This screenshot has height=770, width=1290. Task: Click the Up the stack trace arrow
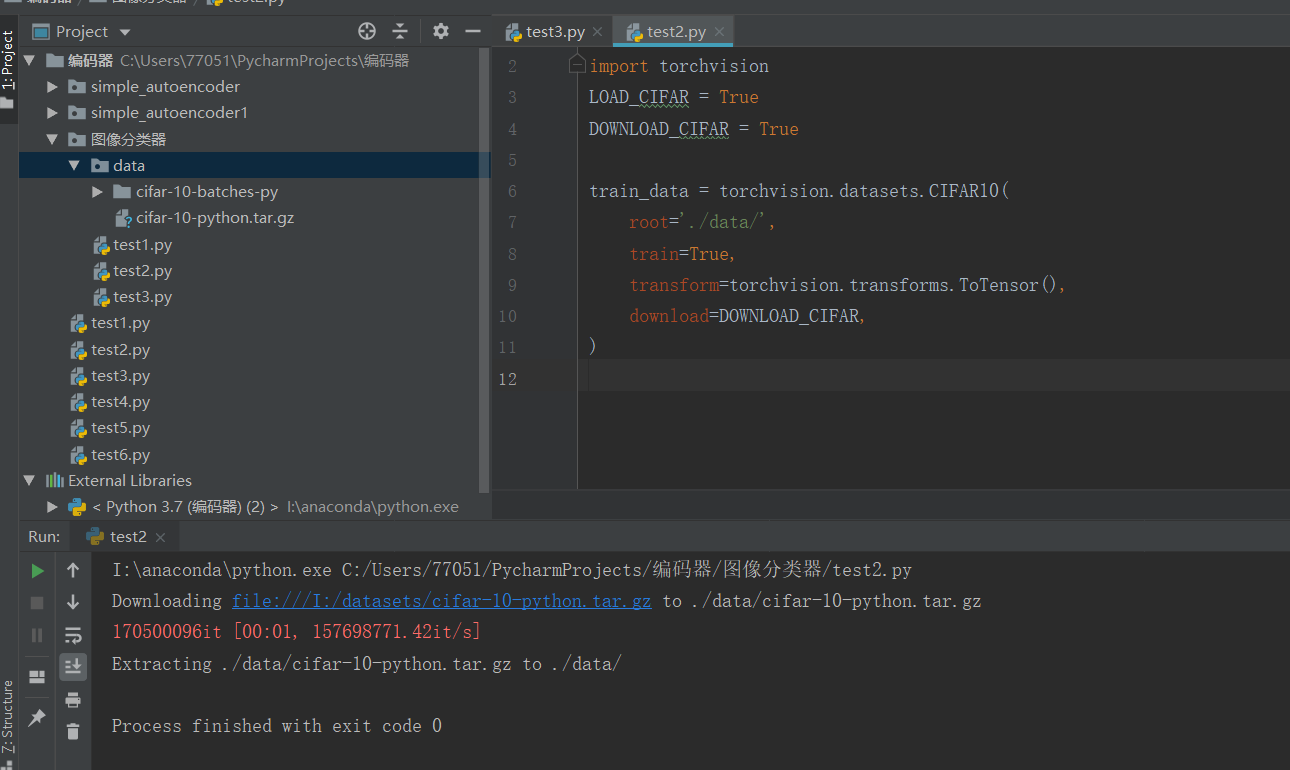click(x=73, y=570)
